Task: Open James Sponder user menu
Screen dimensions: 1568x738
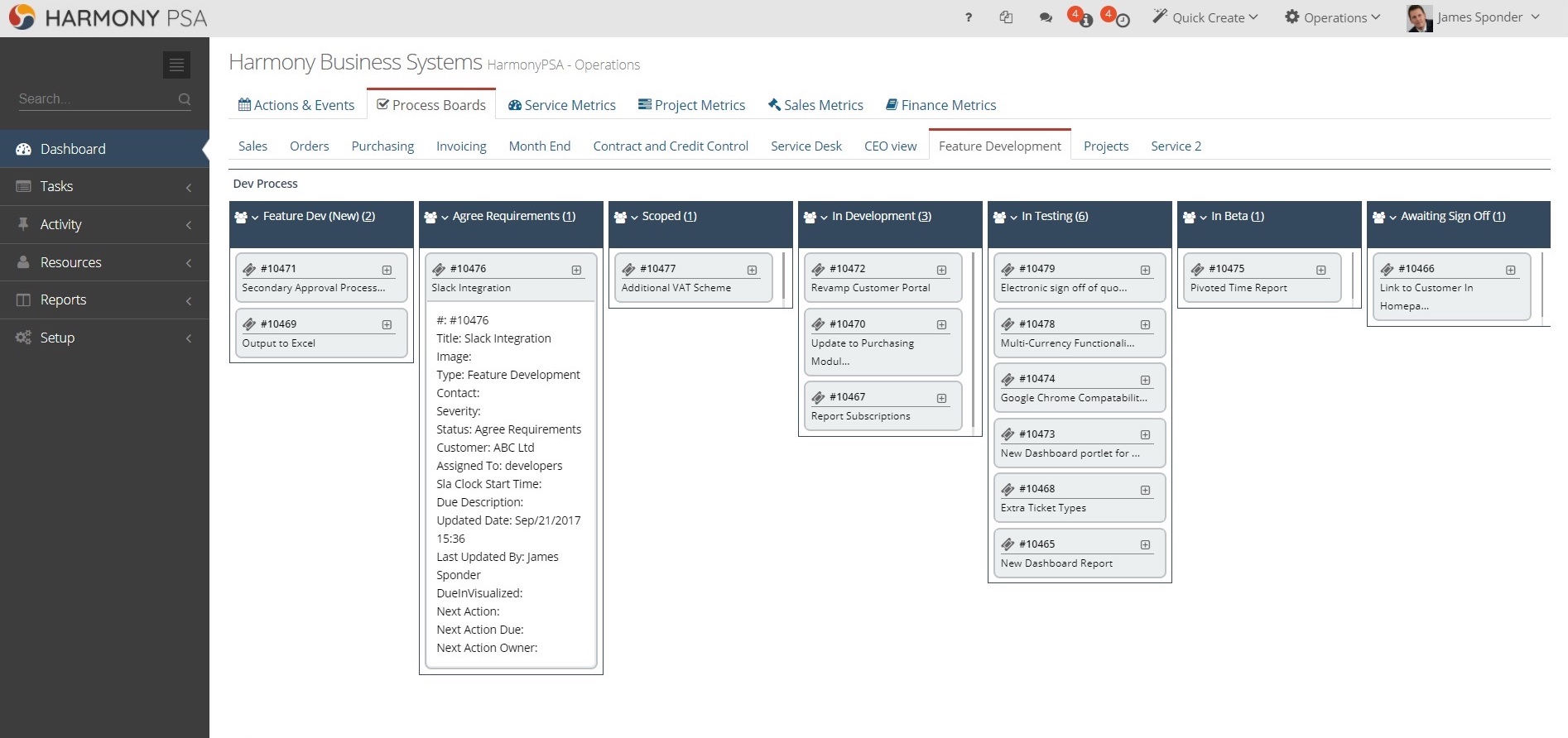Action: (1489, 17)
